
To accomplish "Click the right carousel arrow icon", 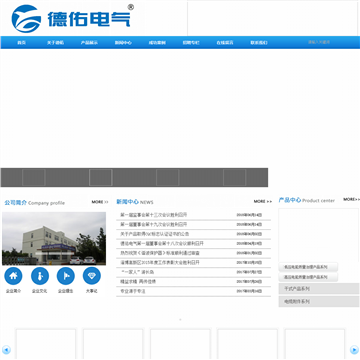I will coord(354,350).
